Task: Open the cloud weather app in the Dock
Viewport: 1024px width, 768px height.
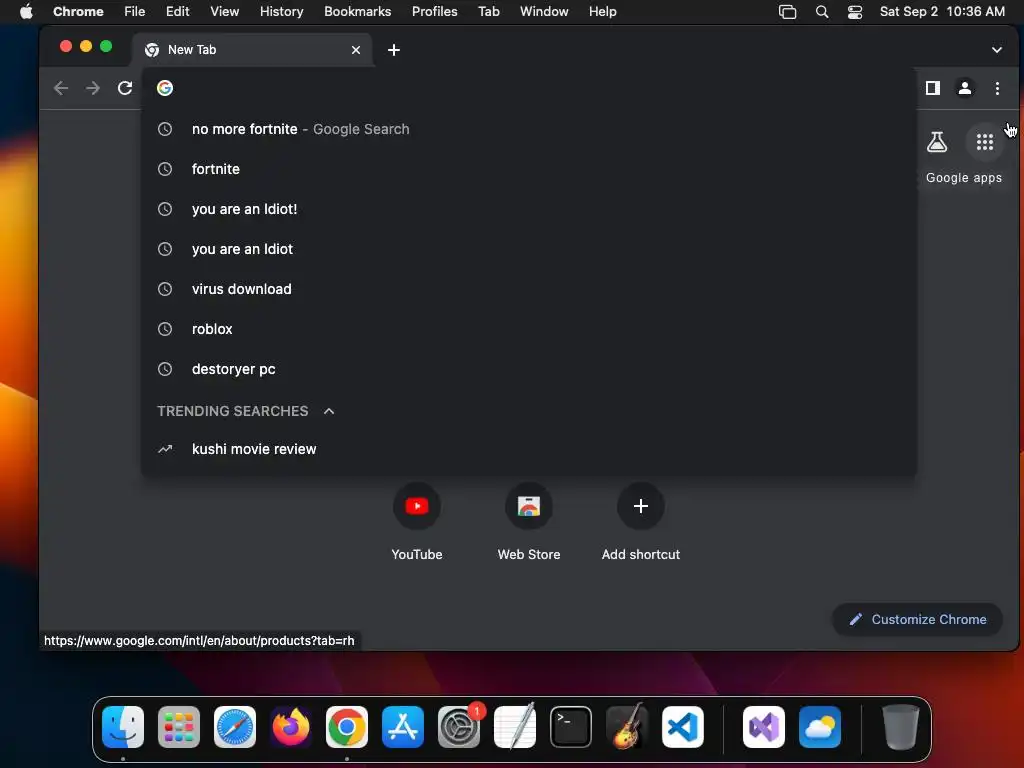Action: tap(820, 727)
